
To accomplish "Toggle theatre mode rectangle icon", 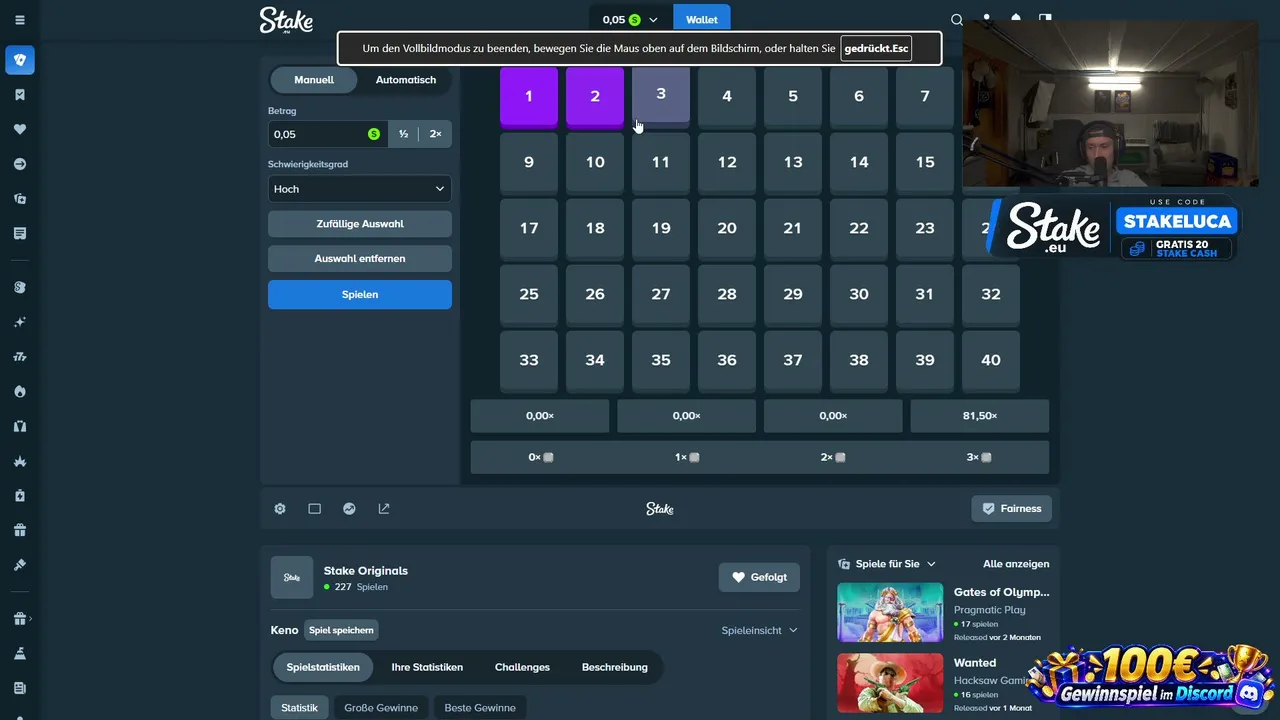I will point(314,509).
